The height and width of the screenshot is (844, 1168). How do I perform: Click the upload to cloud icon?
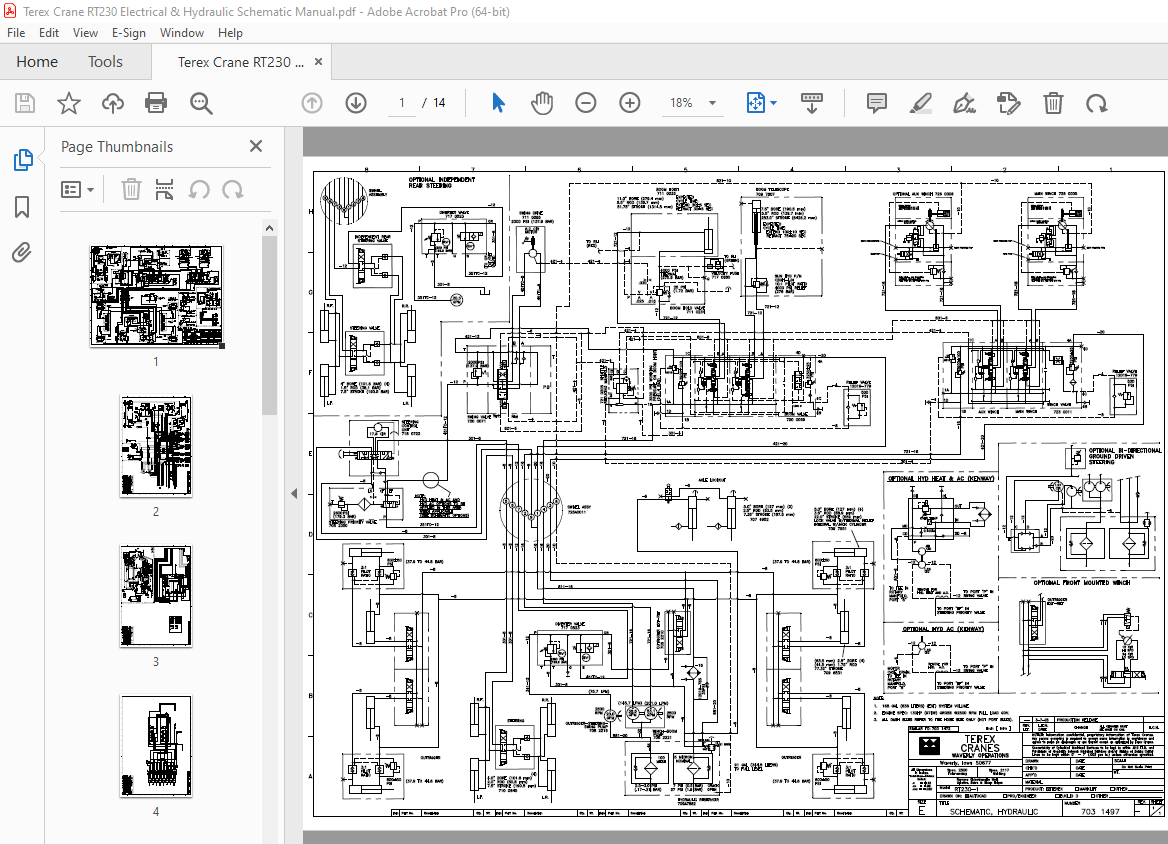112,103
